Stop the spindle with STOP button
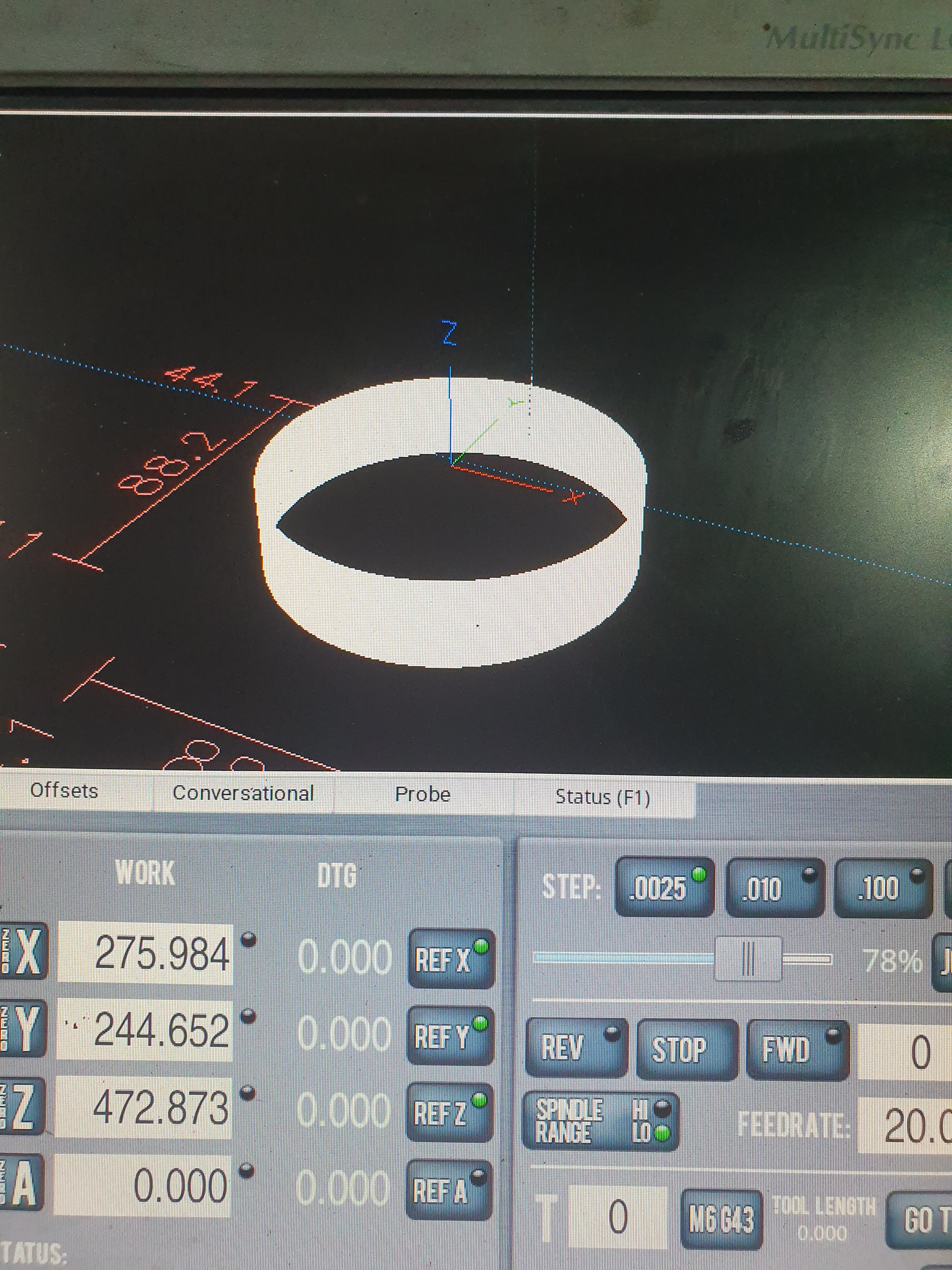Screen dimensions: 952x1270 click(686, 1050)
